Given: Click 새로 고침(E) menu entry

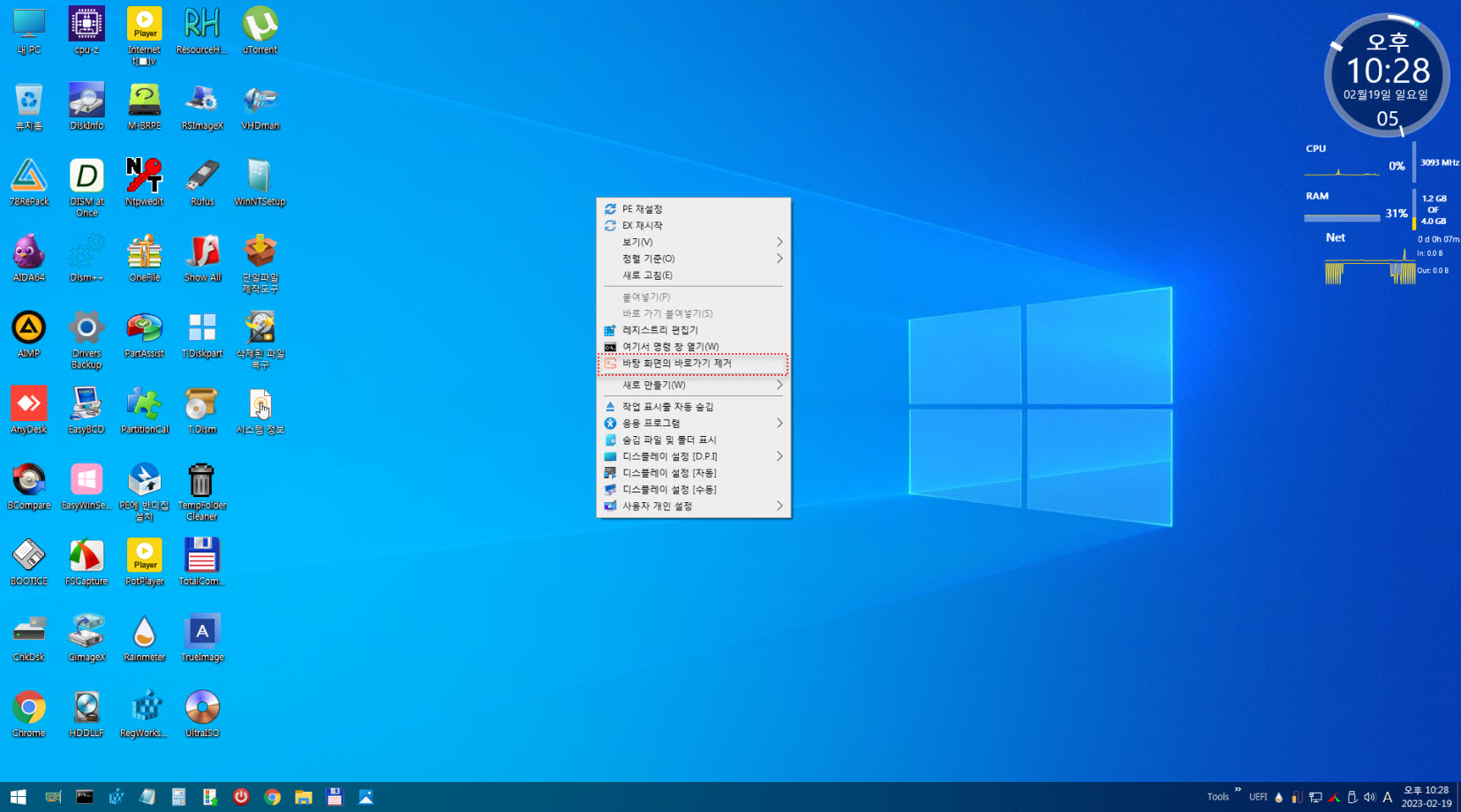Looking at the screenshot, I should pos(693,275).
